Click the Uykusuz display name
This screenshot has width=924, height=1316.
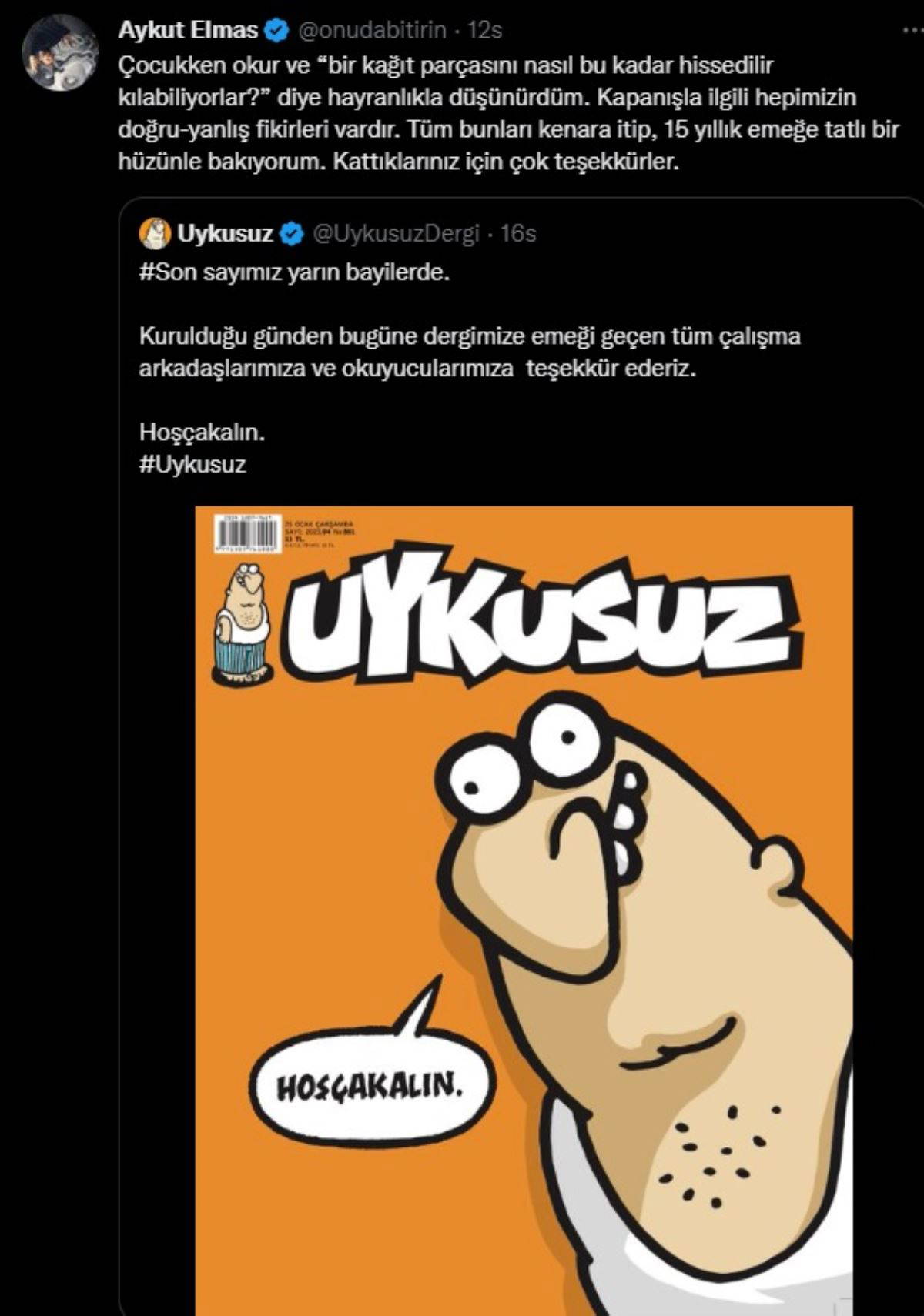pyautogui.click(x=226, y=233)
